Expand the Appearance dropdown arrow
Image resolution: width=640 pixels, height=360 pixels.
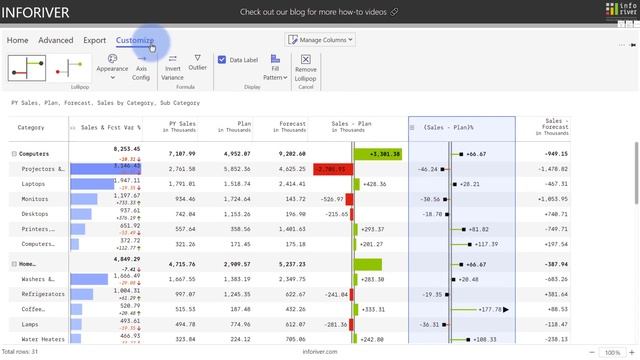click(x=113, y=77)
